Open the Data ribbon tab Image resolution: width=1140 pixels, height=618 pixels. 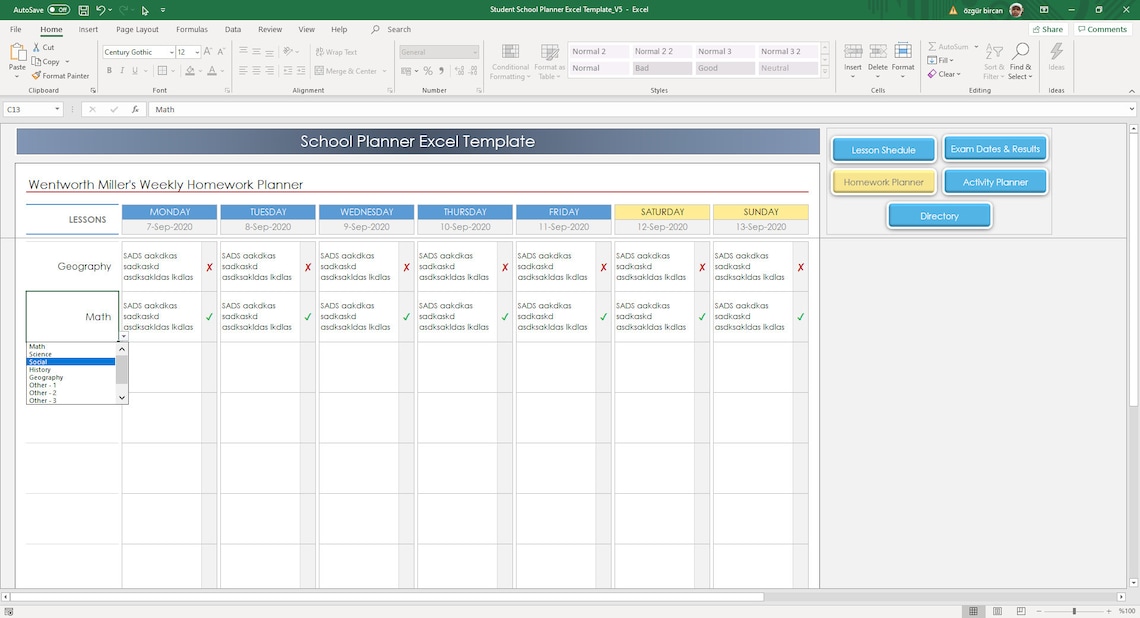[233, 29]
